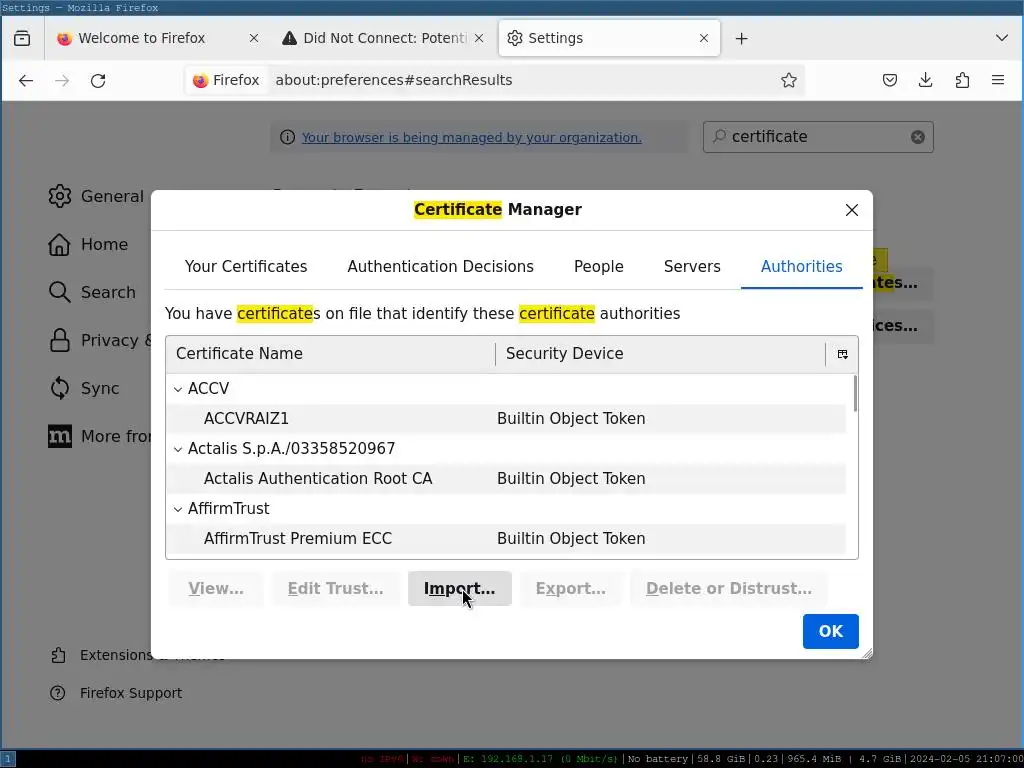Viewport: 1024px width, 768px height.
Task: Switch to the People tab
Action: [x=598, y=266]
